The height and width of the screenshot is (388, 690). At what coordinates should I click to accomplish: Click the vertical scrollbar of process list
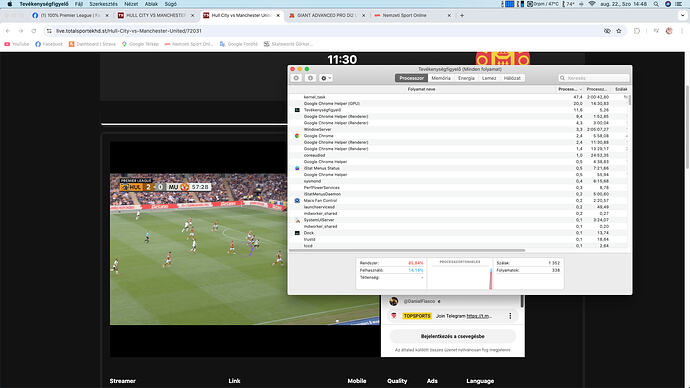(x=630, y=100)
